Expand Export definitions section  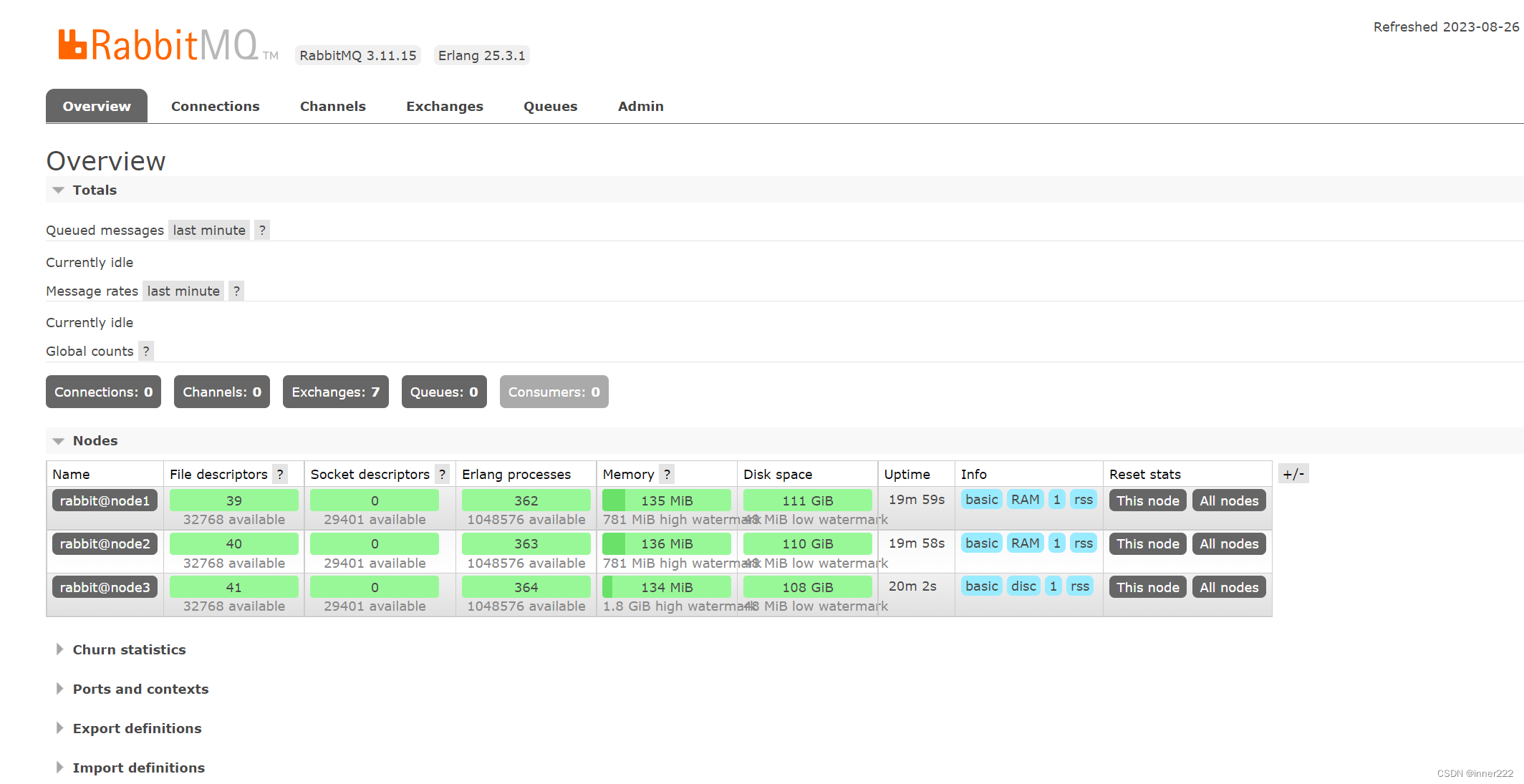pyautogui.click(x=129, y=728)
